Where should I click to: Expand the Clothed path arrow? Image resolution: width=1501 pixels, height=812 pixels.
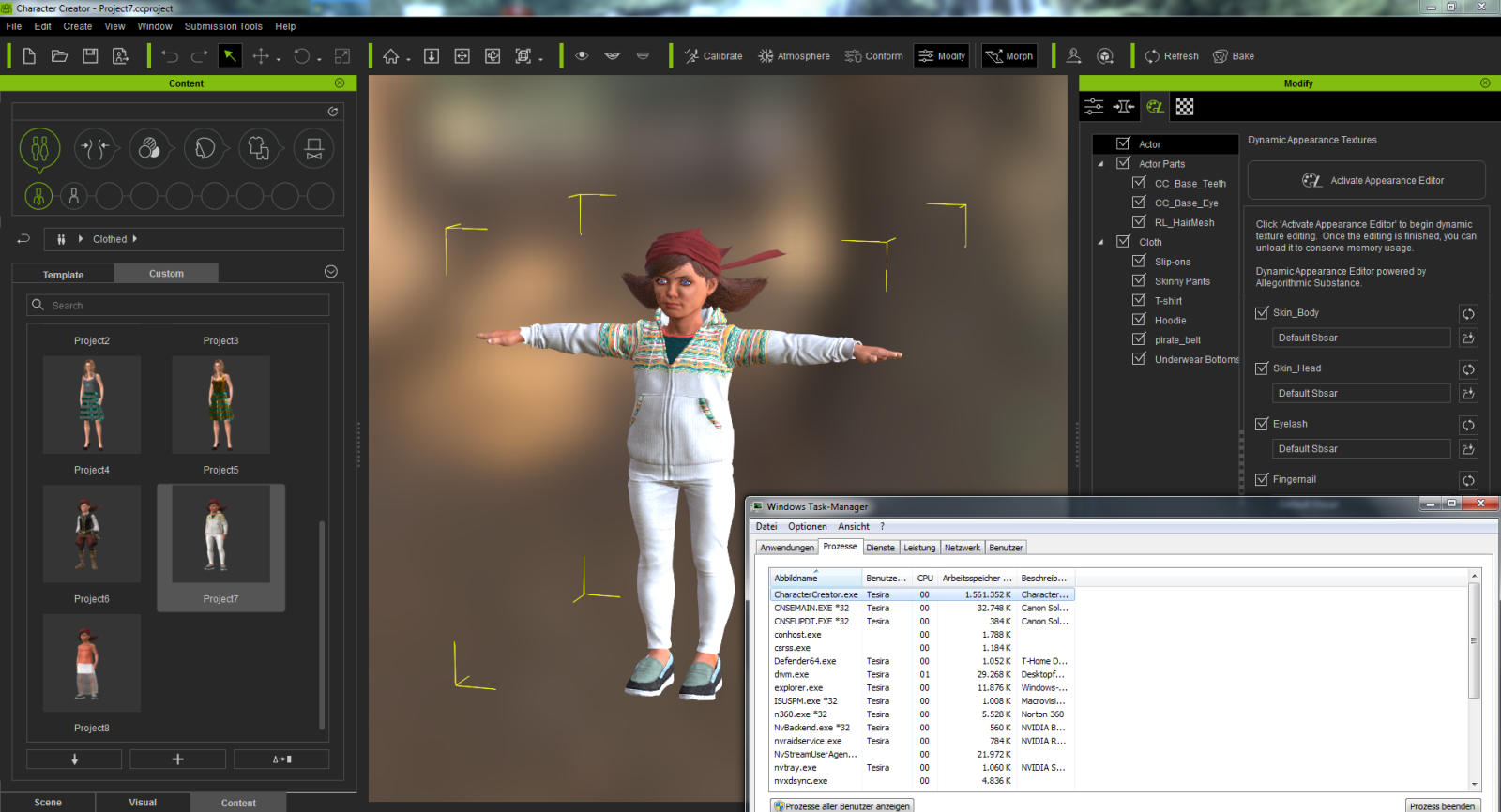pos(135,239)
